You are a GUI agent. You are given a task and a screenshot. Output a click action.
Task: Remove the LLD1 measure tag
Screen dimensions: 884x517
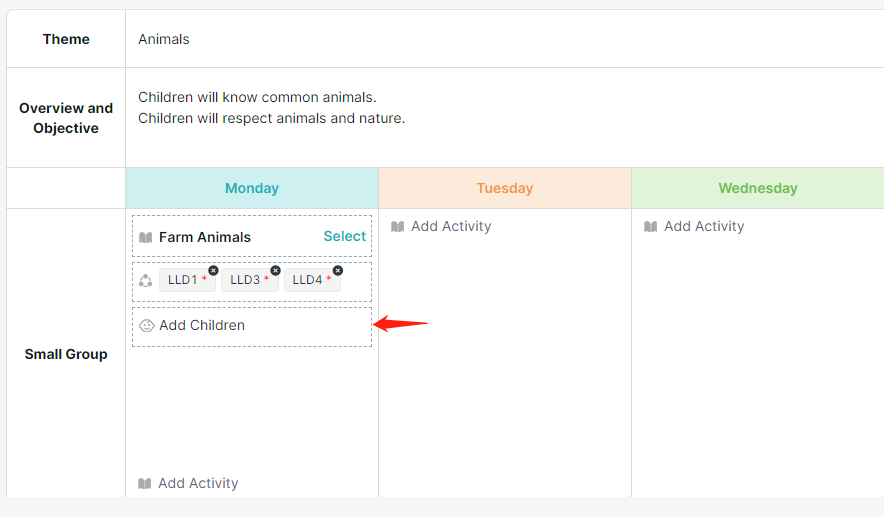coord(213,271)
